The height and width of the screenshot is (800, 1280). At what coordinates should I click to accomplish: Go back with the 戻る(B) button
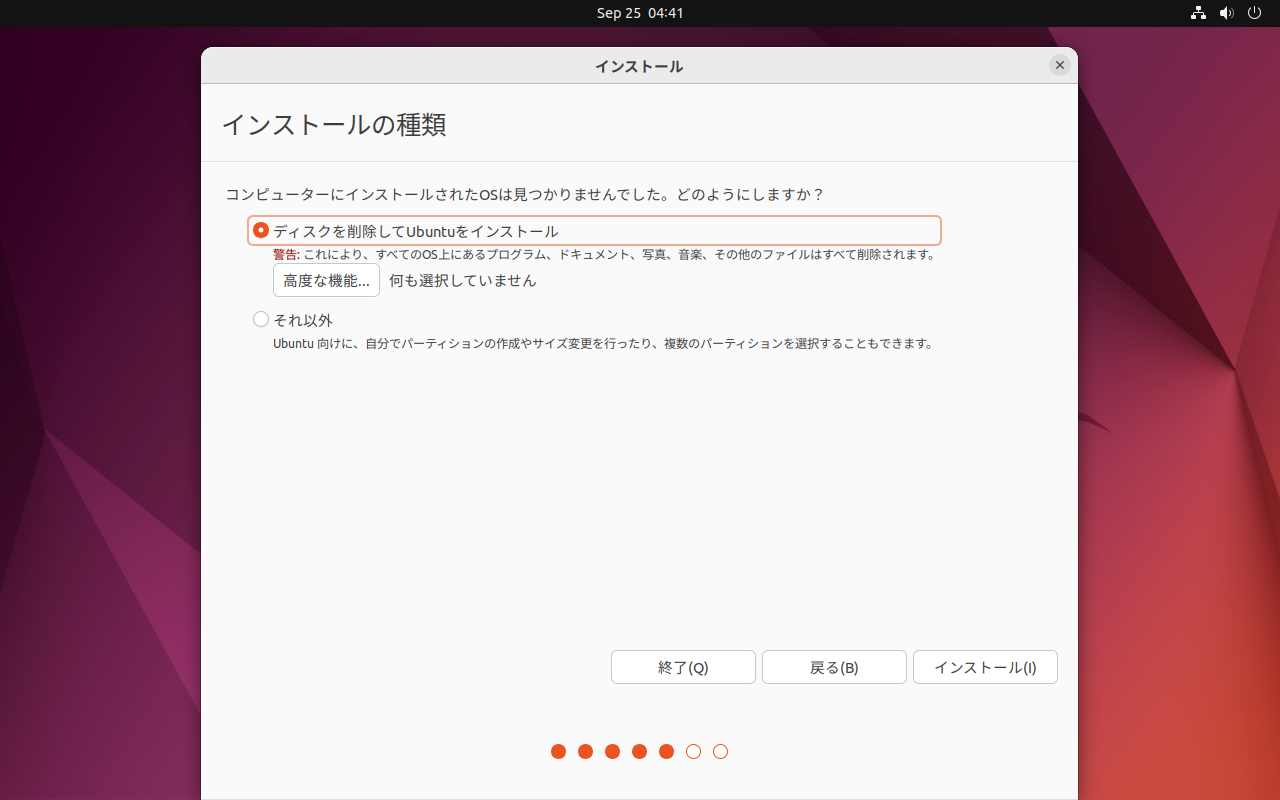point(834,668)
